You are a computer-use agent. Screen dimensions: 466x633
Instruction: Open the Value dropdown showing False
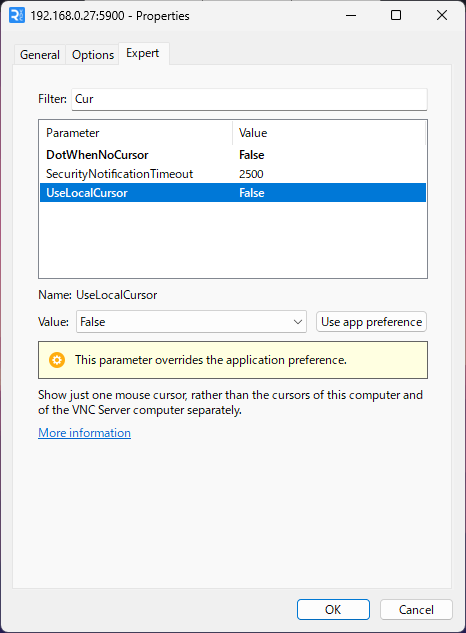click(x=191, y=322)
